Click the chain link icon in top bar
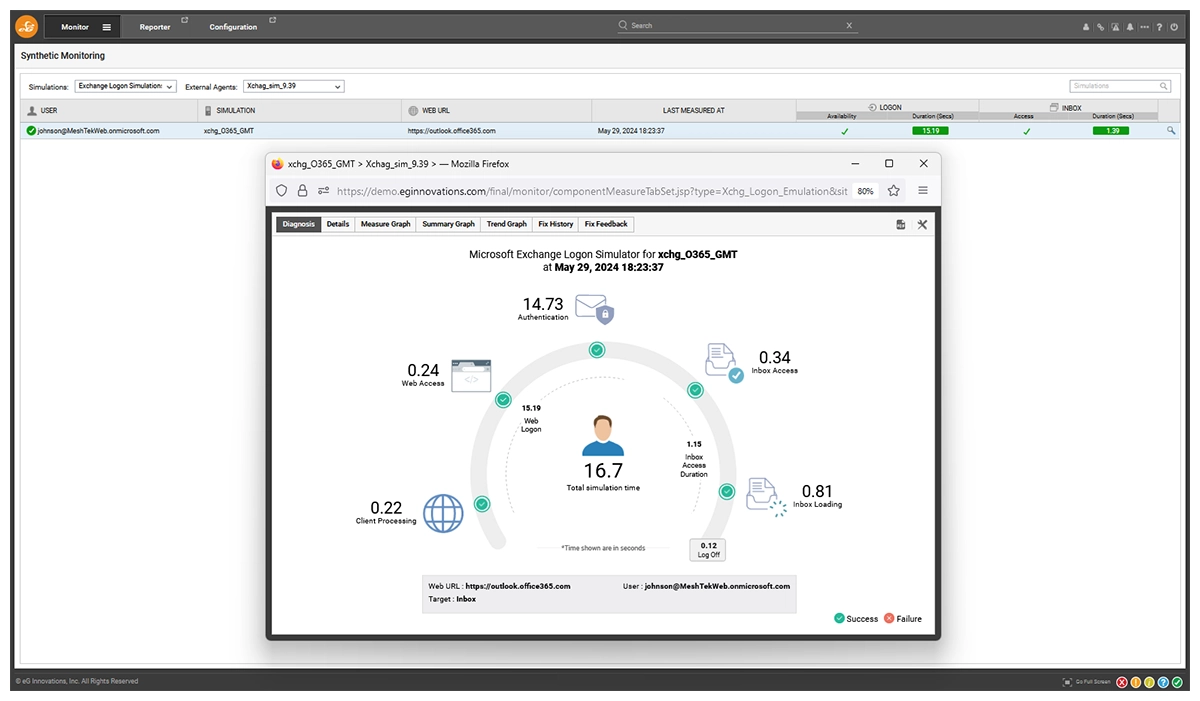 click(1100, 27)
